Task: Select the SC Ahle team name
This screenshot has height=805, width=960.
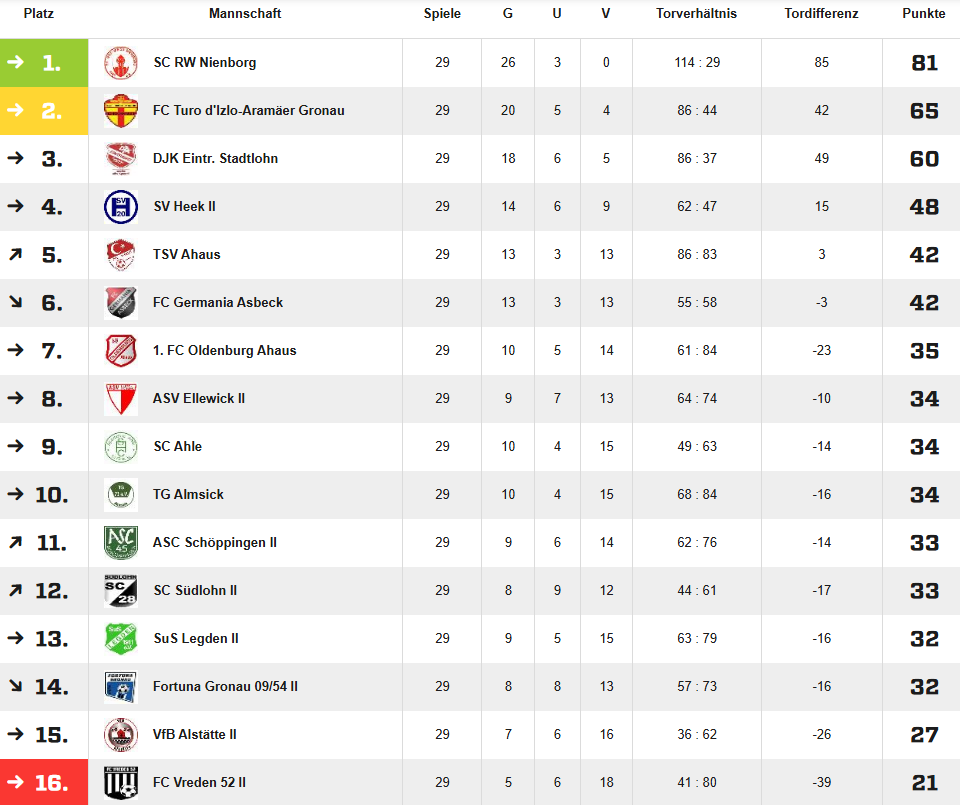Action: click(178, 447)
